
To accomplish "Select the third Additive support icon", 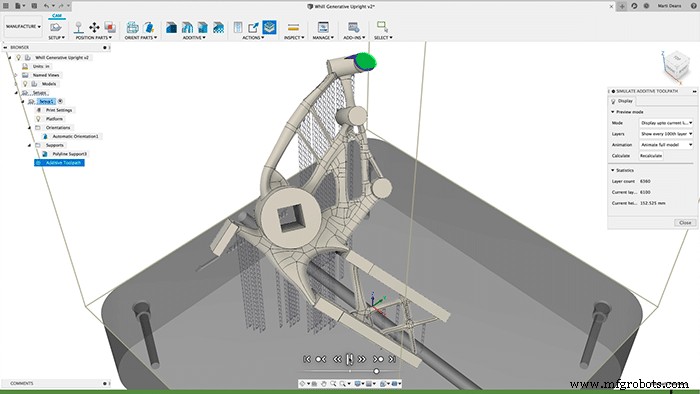I will pos(203,27).
